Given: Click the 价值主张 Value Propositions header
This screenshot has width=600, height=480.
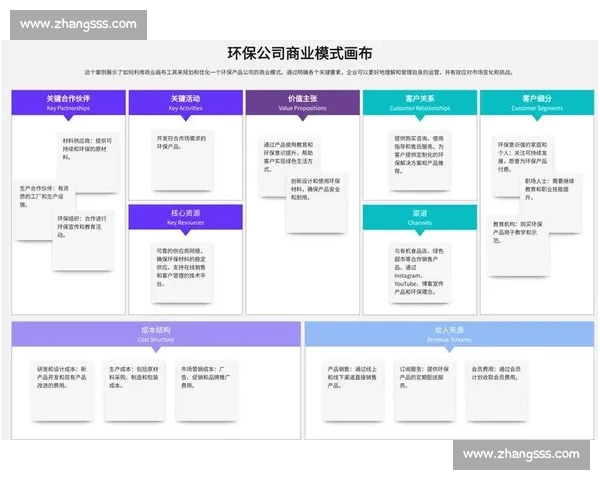Looking at the screenshot, I should tap(303, 103).
